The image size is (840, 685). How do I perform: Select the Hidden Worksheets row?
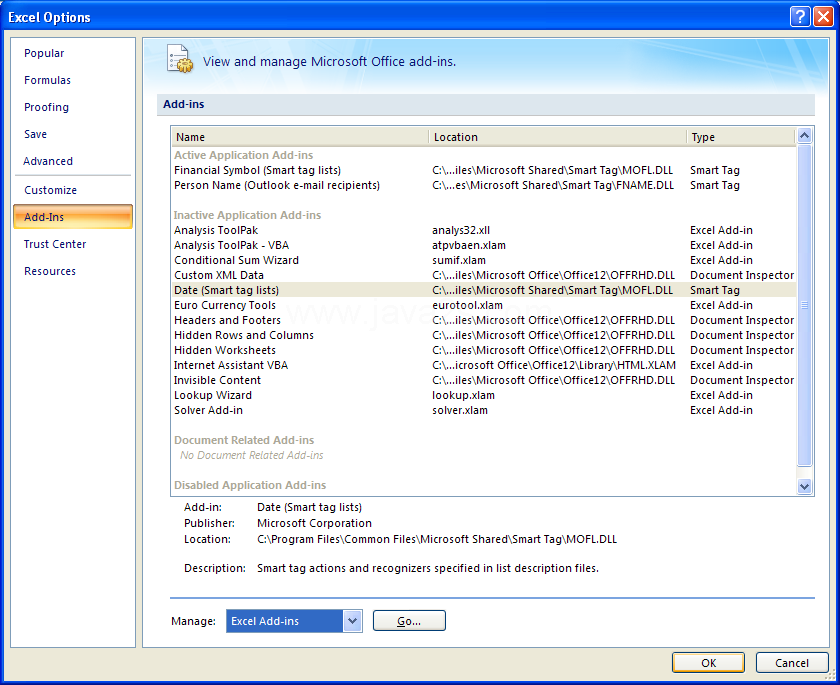484,350
